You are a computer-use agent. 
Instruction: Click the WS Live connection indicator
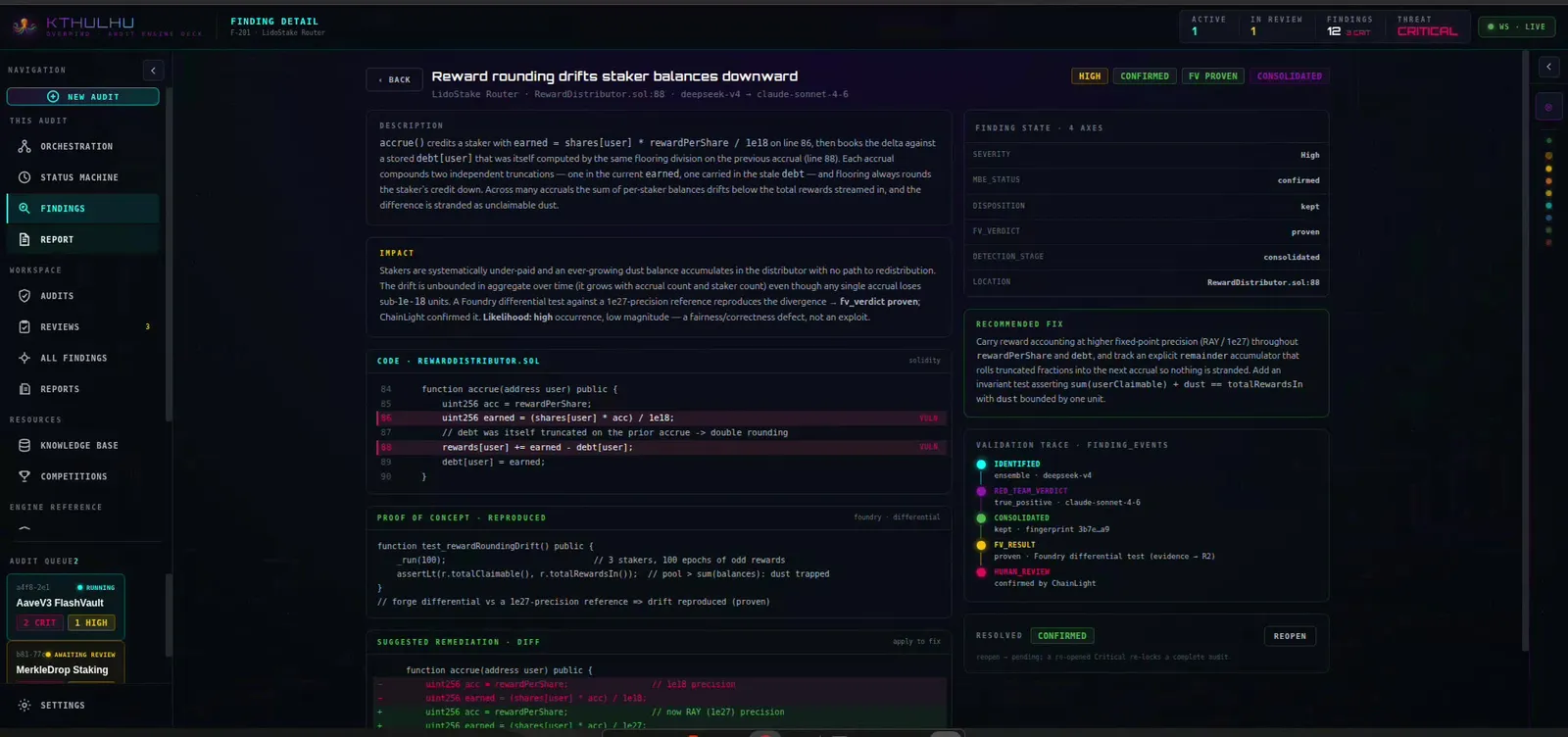[1516, 27]
